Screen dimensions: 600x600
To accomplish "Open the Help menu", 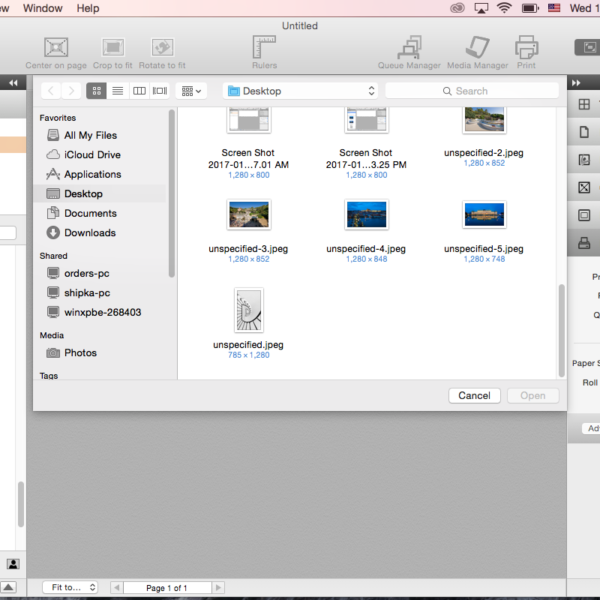I will point(88,8).
